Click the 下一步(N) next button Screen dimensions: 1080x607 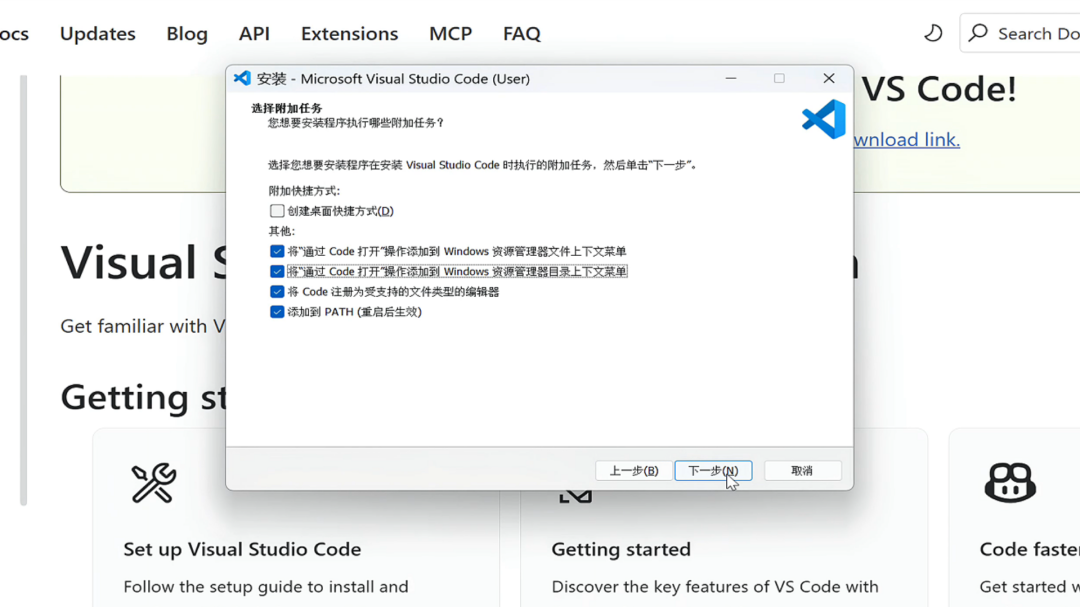(x=713, y=471)
